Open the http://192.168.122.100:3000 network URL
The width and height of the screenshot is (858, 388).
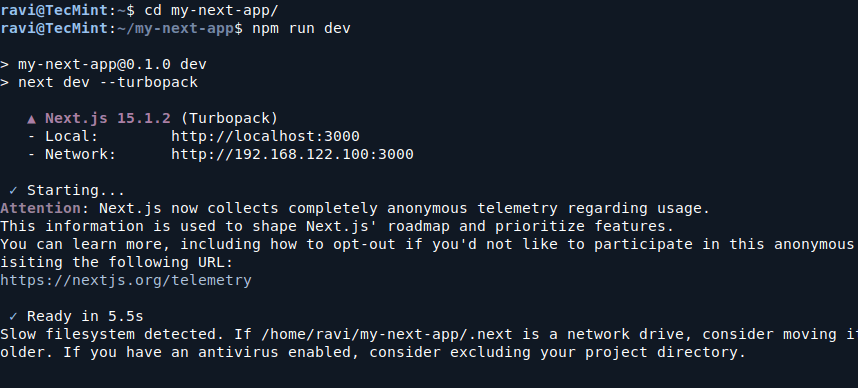coord(292,154)
